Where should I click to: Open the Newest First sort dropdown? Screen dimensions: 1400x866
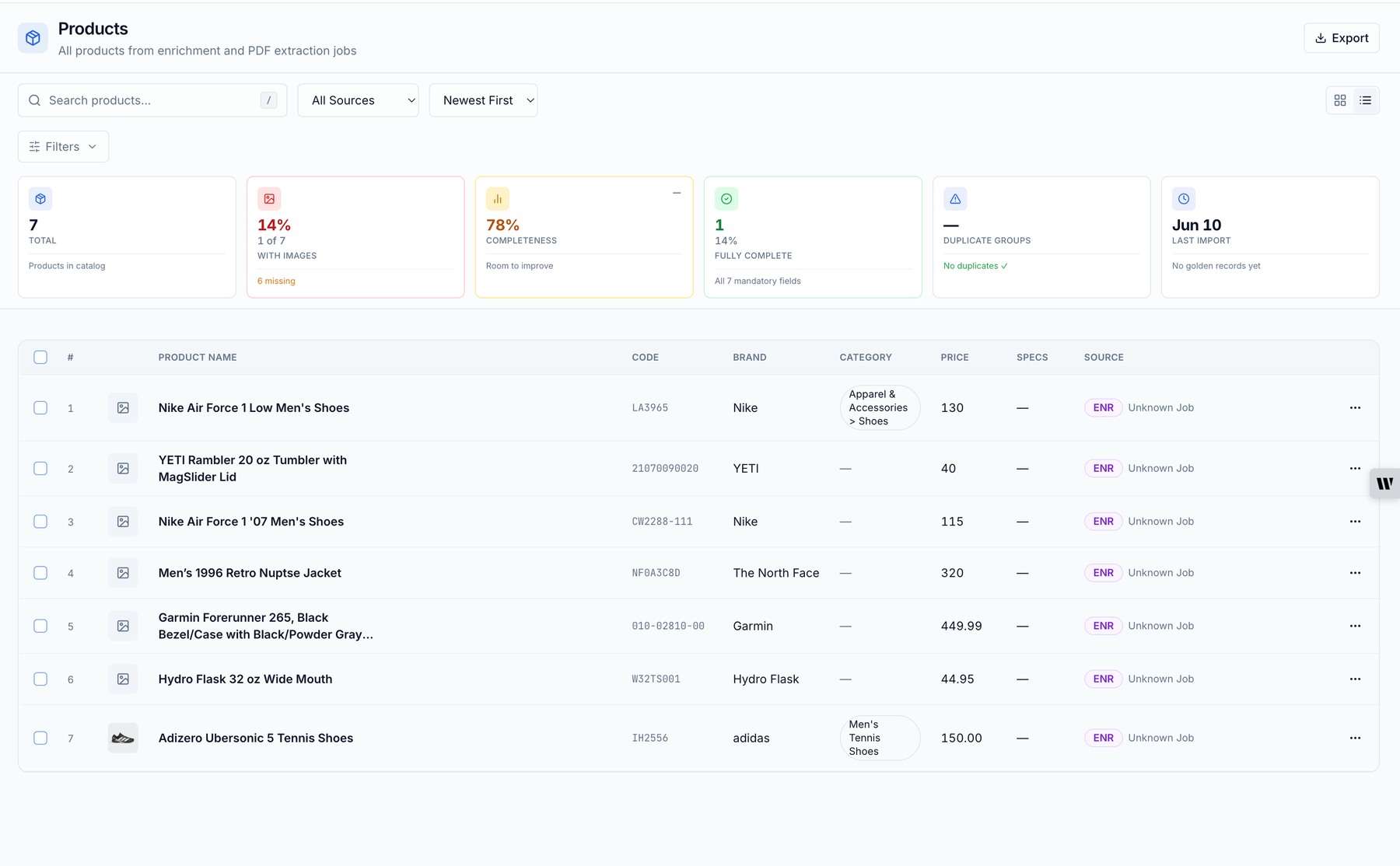(x=483, y=100)
